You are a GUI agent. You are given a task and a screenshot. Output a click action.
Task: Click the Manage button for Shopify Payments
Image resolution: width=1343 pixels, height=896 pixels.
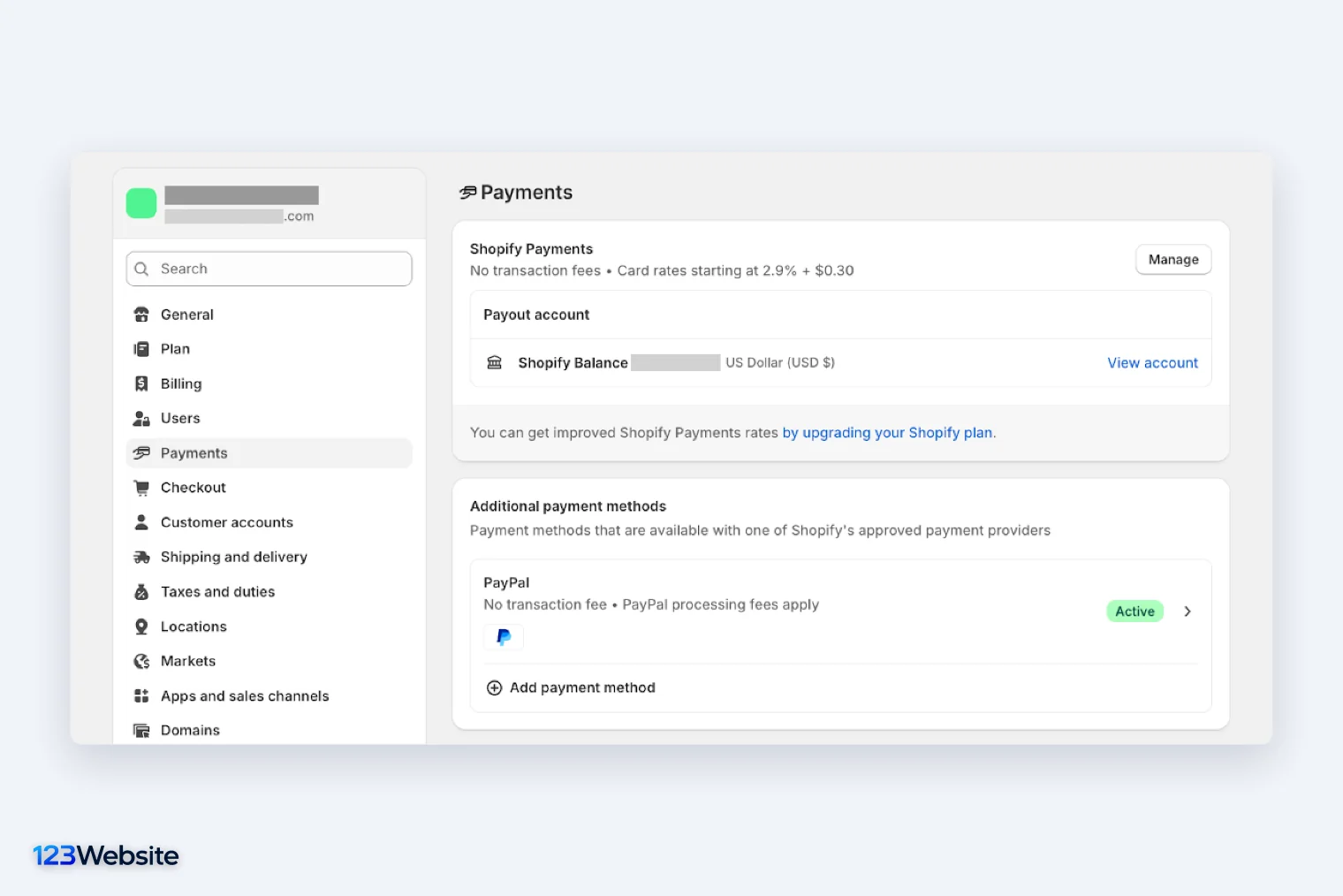[1173, 260]
